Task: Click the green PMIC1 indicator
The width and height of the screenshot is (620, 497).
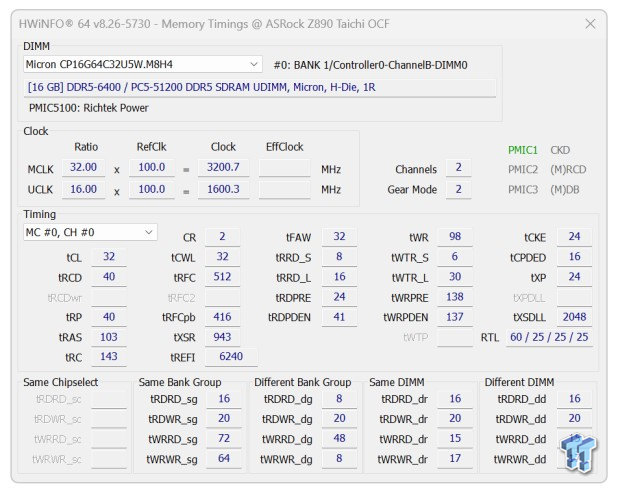Action: 523,150
